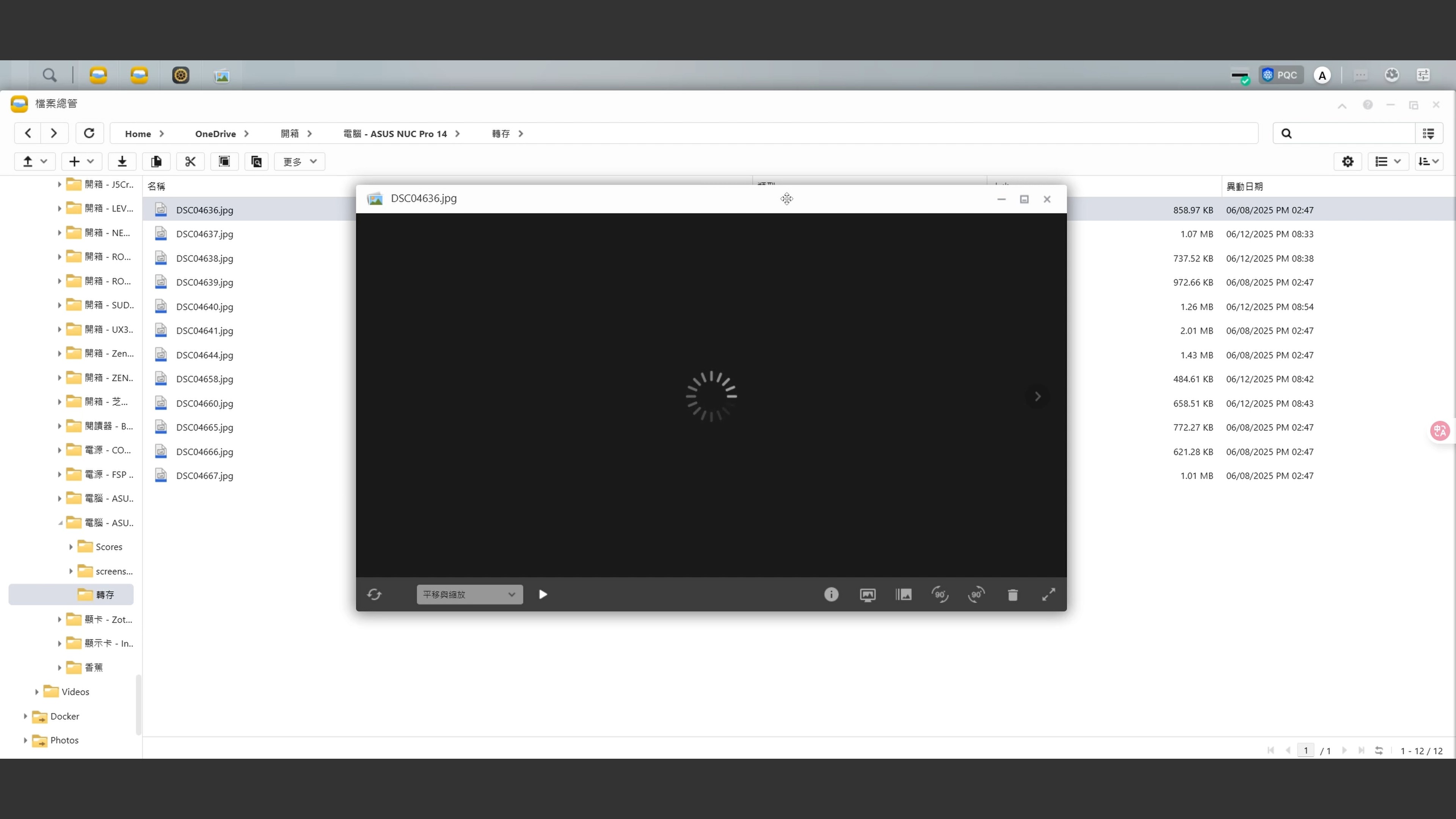
Task: Toggle the list view mode dropdown
Action: 1388,162
